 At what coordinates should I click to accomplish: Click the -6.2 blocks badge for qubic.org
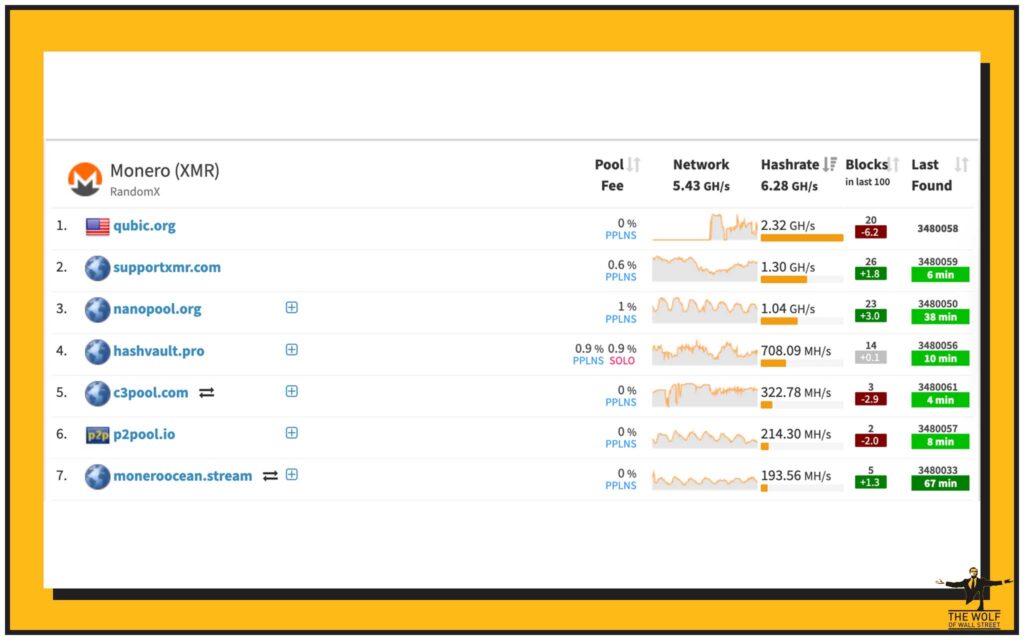coord(871,232)
